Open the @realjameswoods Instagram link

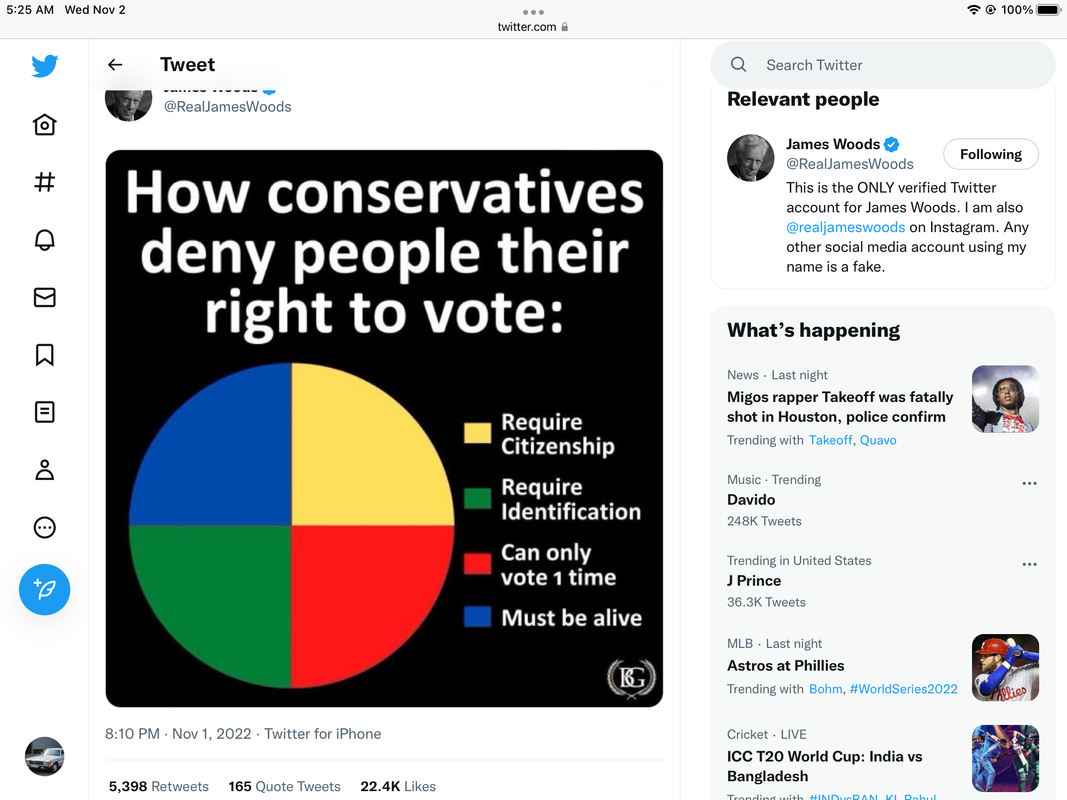(846, 227)
